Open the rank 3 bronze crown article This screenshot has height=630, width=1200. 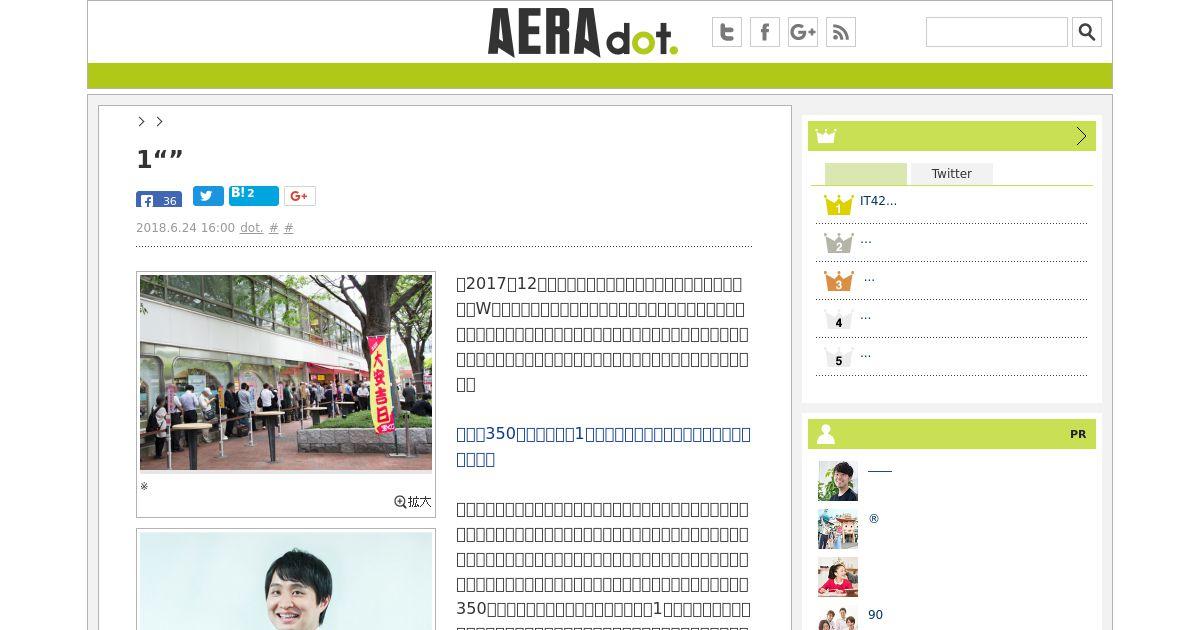tap(868, 278)
